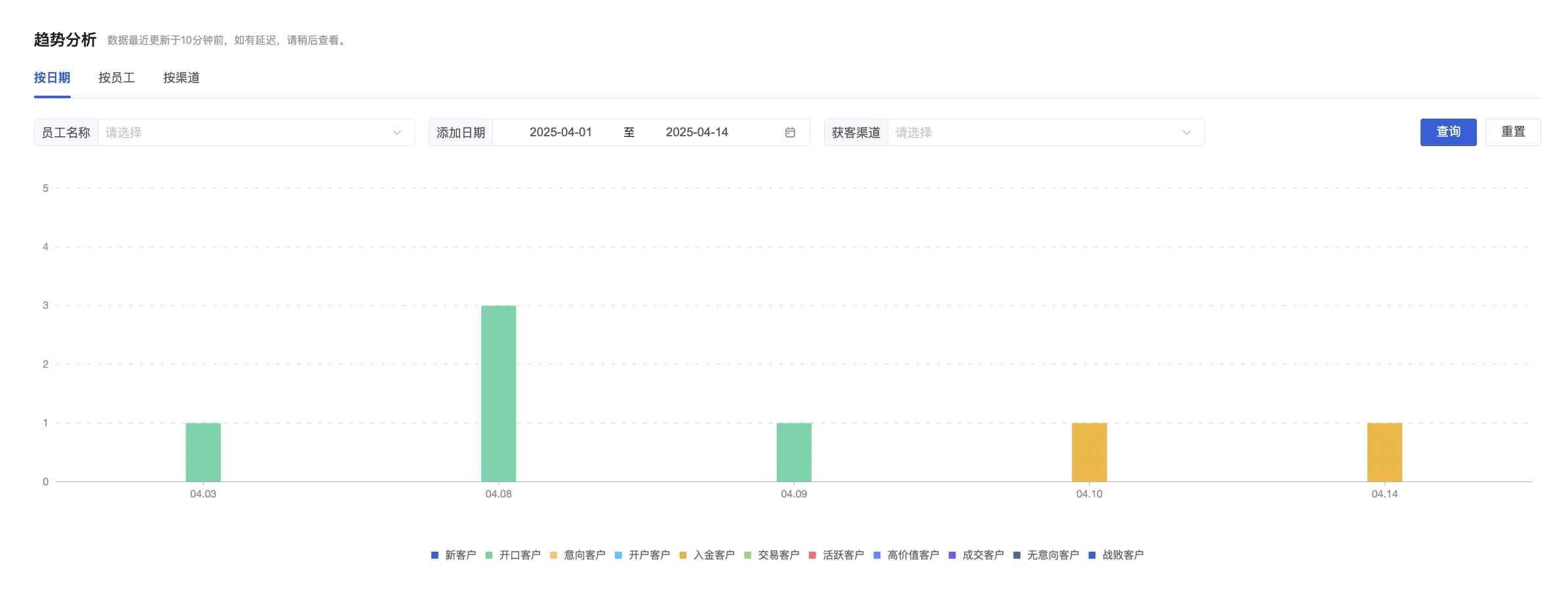Click the end date 2025-04-14 field

pyautogui.click(x=697, y=132)
